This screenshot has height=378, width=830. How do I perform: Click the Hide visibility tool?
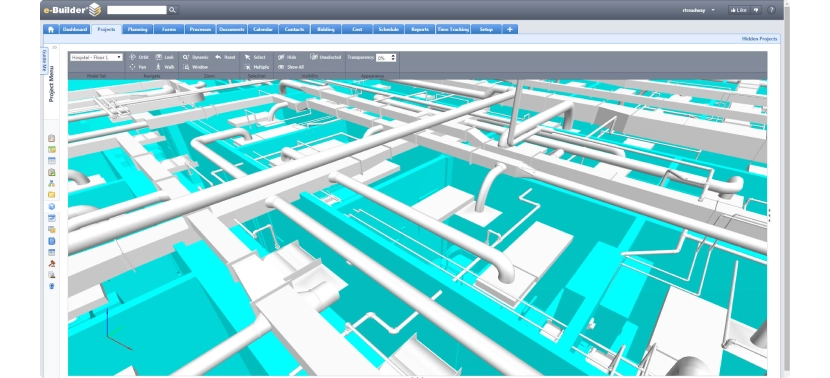287,57
